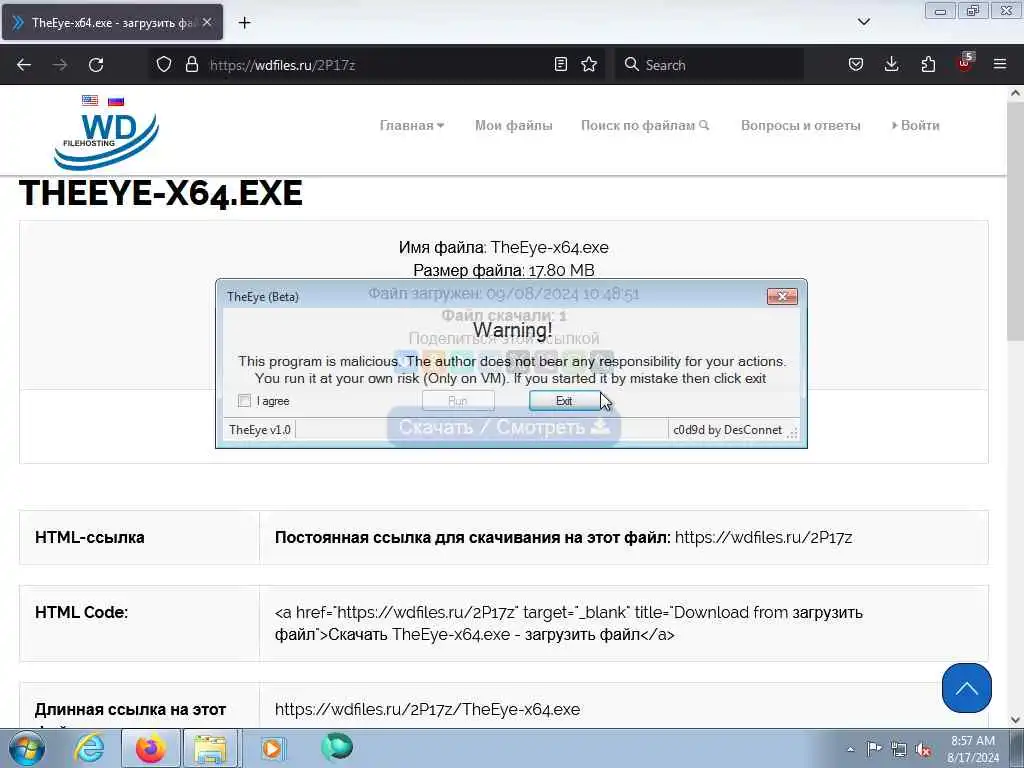Reload the page with the refresh icon
Image resolution: width=1024 pixels, height=768 pixels.
coord(96,65)
